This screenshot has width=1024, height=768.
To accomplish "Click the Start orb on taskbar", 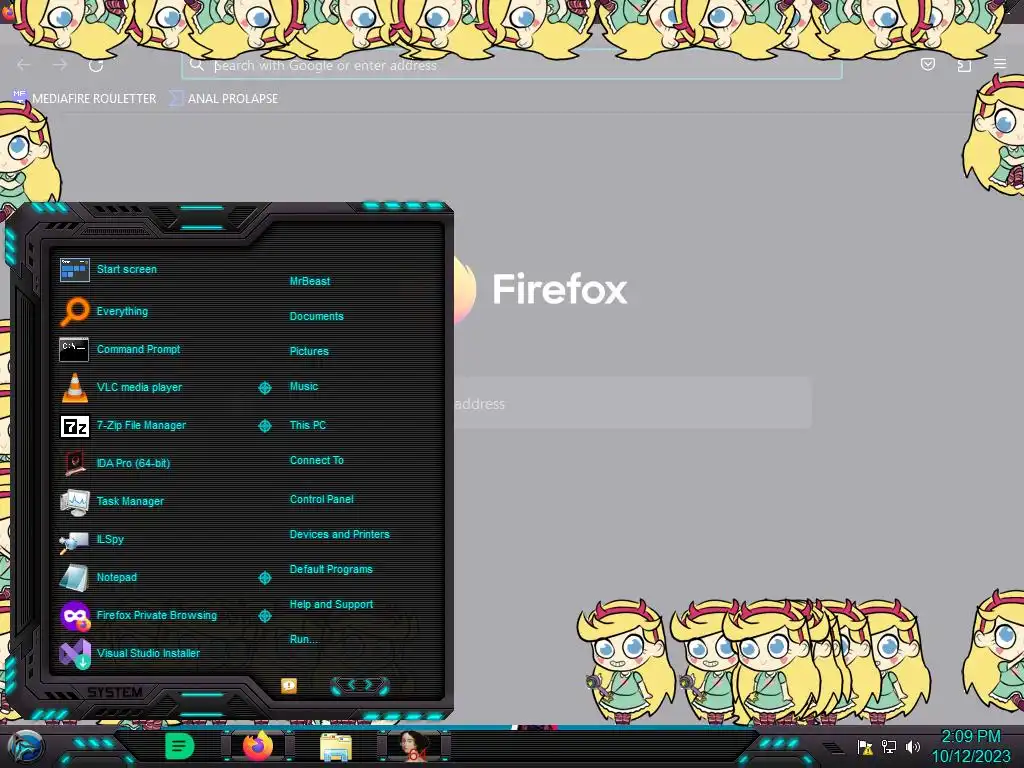I will click(25, 747).
